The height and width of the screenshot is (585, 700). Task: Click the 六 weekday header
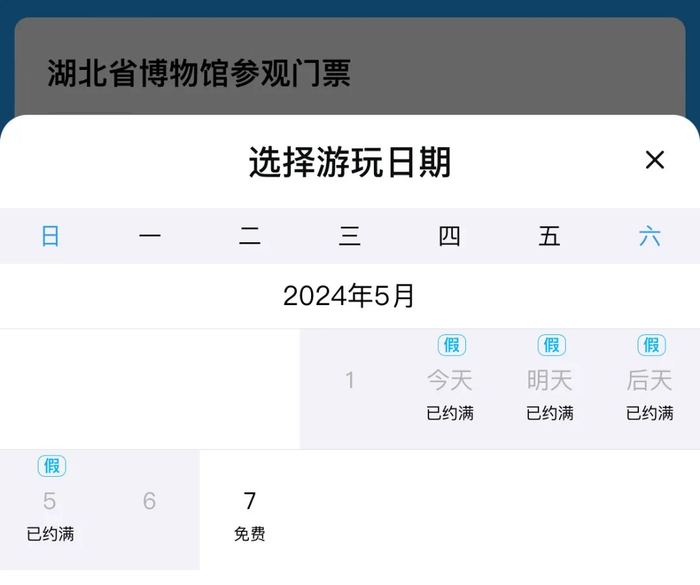point(650,236)
